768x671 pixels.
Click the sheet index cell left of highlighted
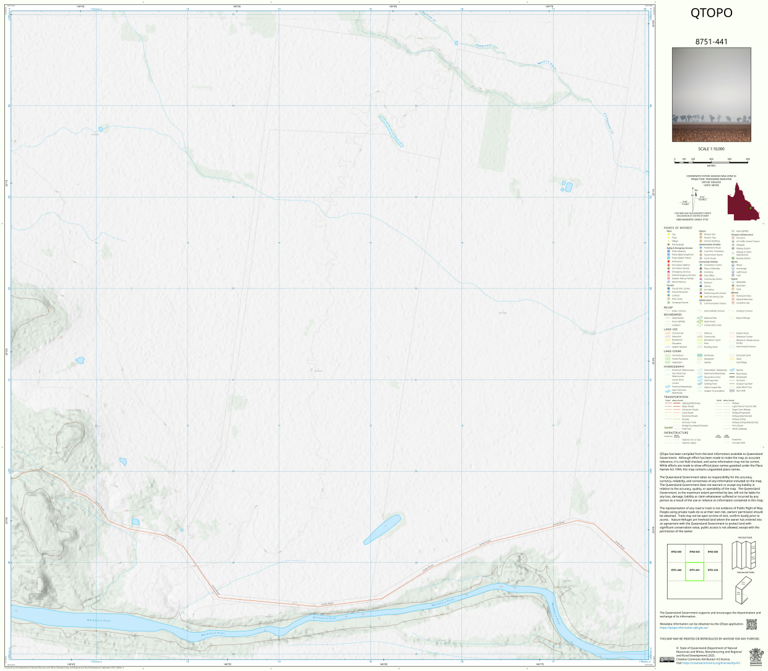click(x=676, y=571)
